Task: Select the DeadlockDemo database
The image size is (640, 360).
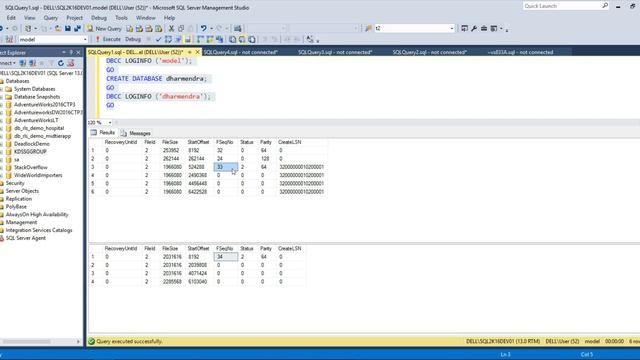Action: coord(31,144)
